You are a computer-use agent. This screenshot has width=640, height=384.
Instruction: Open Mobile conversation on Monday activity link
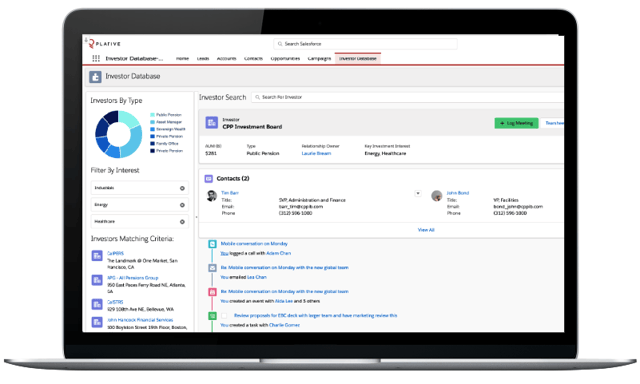[x=254, y=244]
